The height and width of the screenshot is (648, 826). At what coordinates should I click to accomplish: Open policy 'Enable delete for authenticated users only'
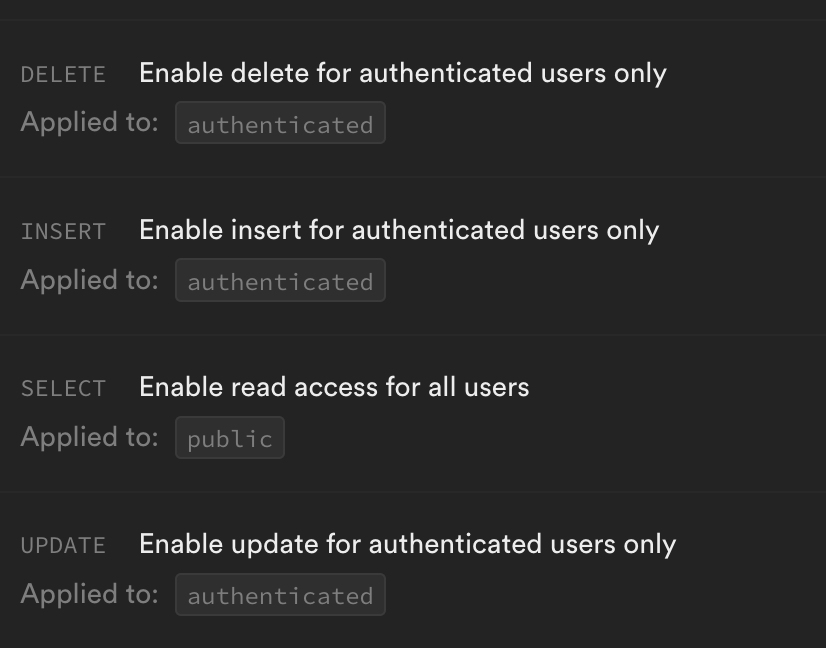pyautogui.click(x=402, y=73)
